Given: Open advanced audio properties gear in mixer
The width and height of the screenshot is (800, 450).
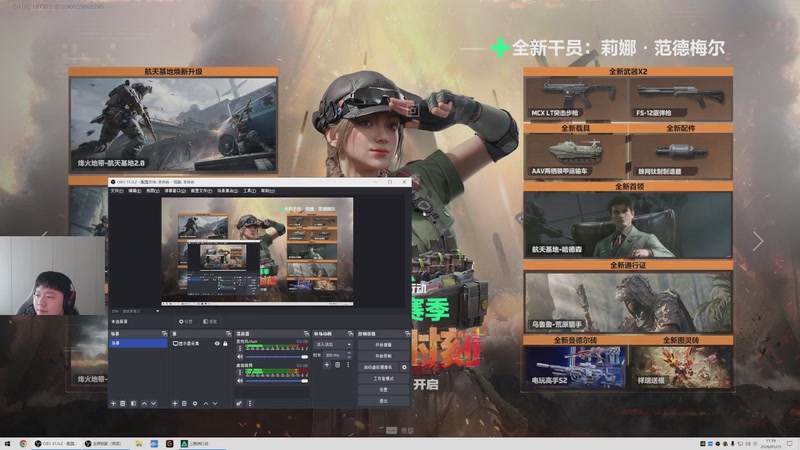Looking at the screenshot, I should pyautogui.click(x=239, y=403).
